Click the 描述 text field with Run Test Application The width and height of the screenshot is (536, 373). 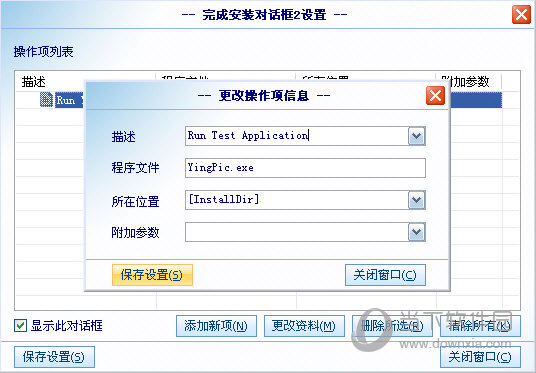[297, 136]
